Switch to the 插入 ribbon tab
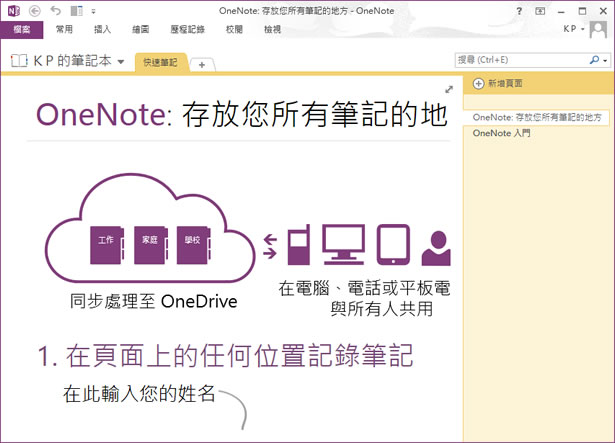 point(102,29)
